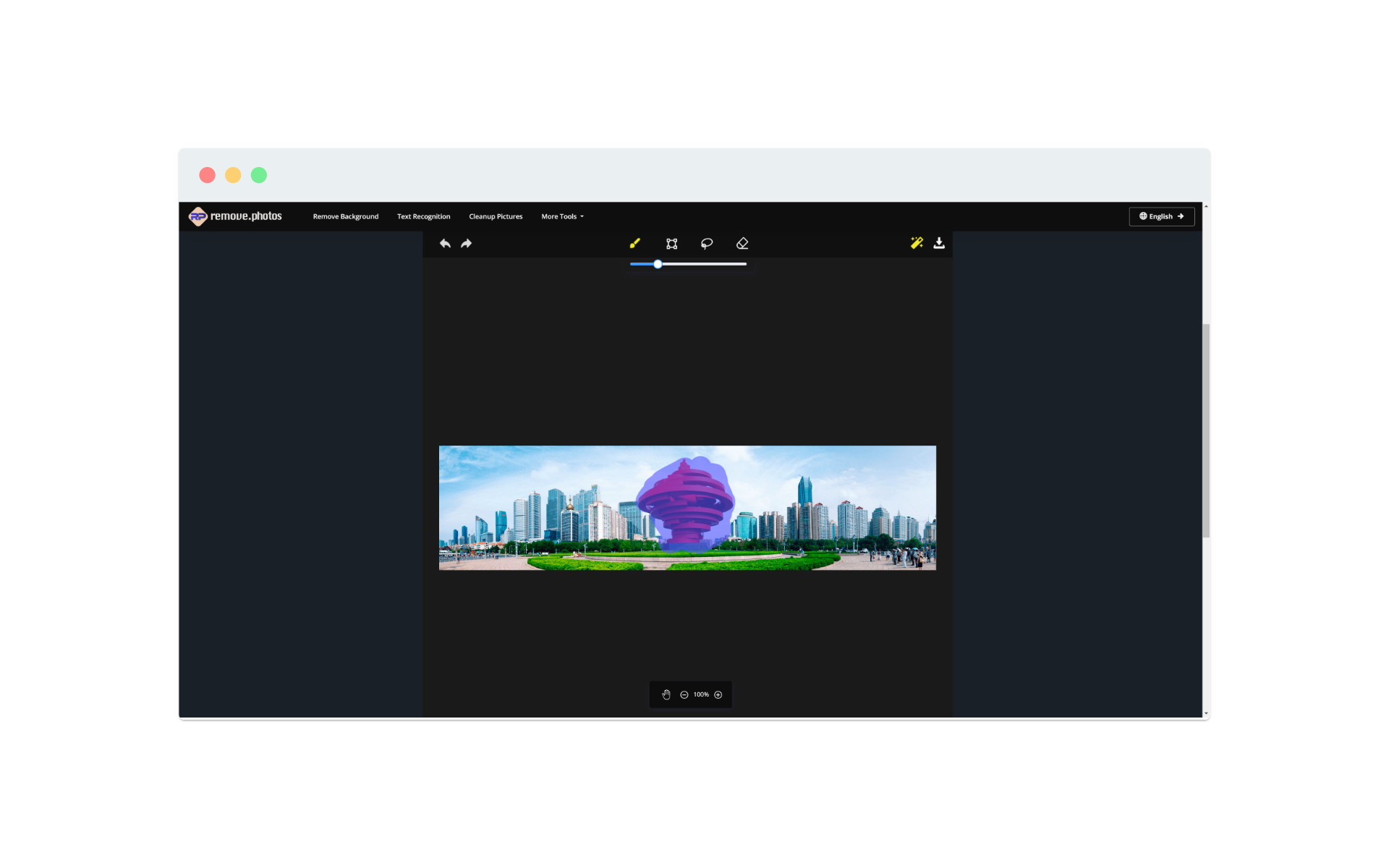This screenshot has height=868, width=1389.
Task: Open the More Tools dropdown
Action: 562,216
